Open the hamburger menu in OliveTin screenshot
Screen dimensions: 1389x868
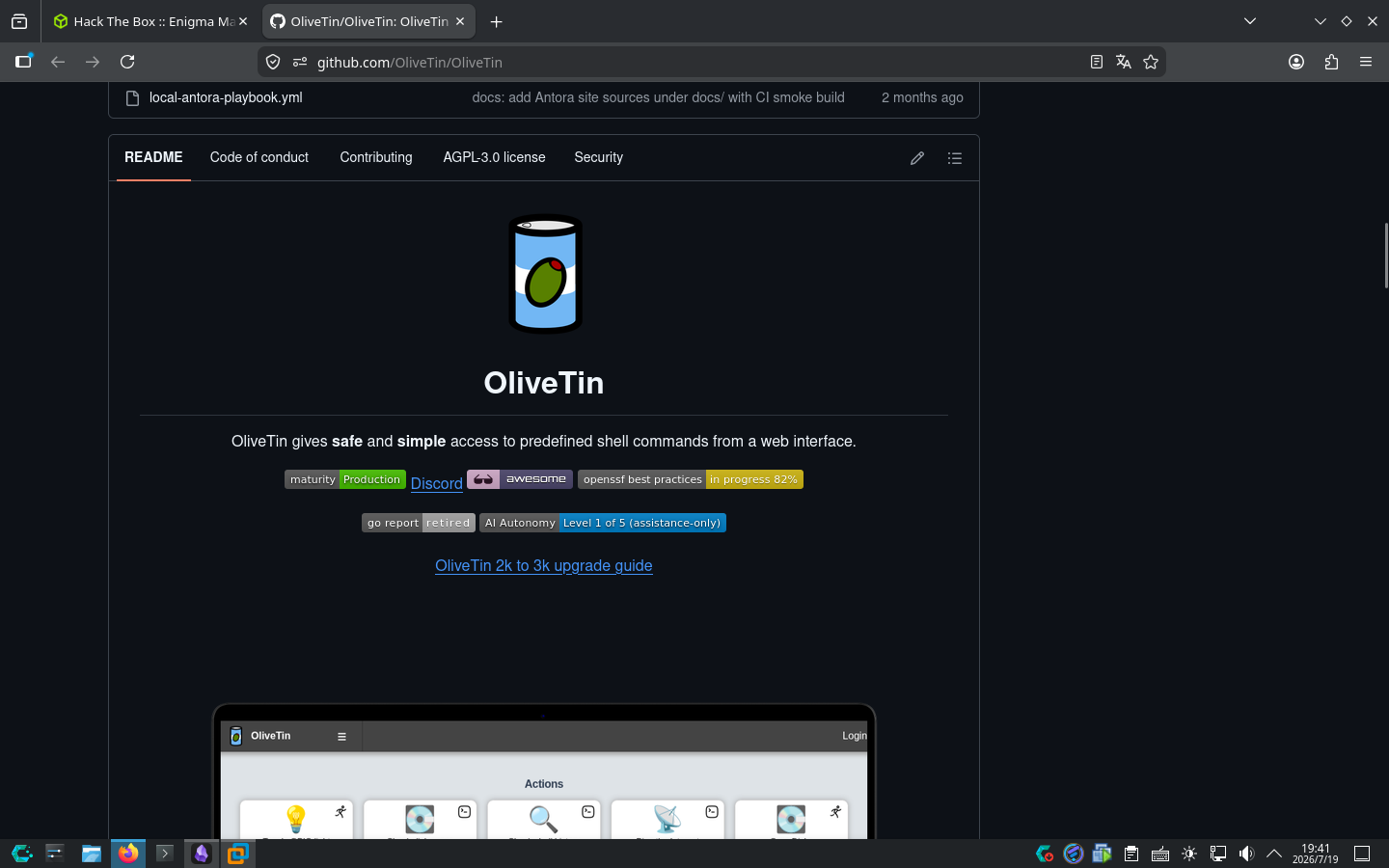(341, 736)
